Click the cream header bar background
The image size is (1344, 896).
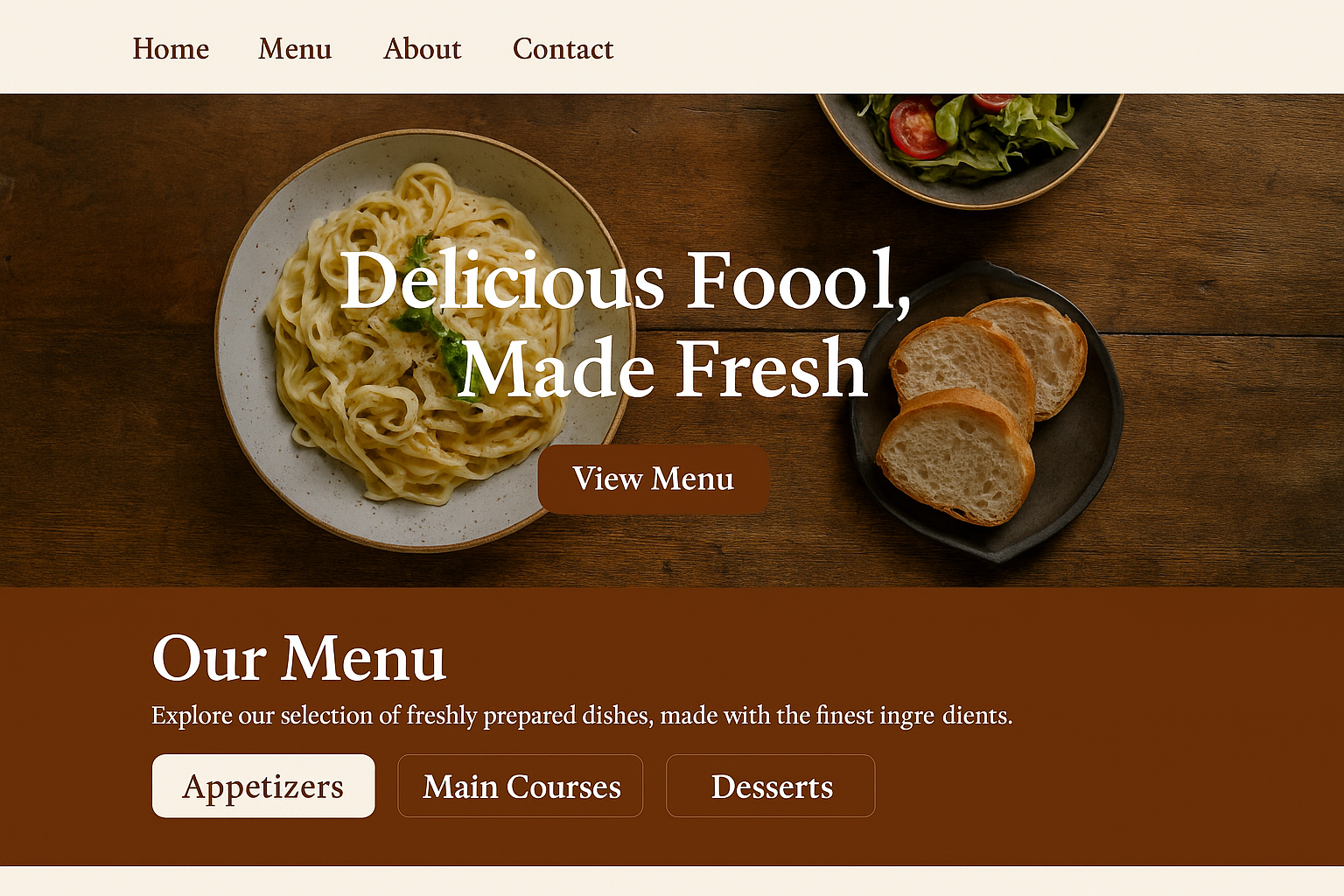point(962,47)
